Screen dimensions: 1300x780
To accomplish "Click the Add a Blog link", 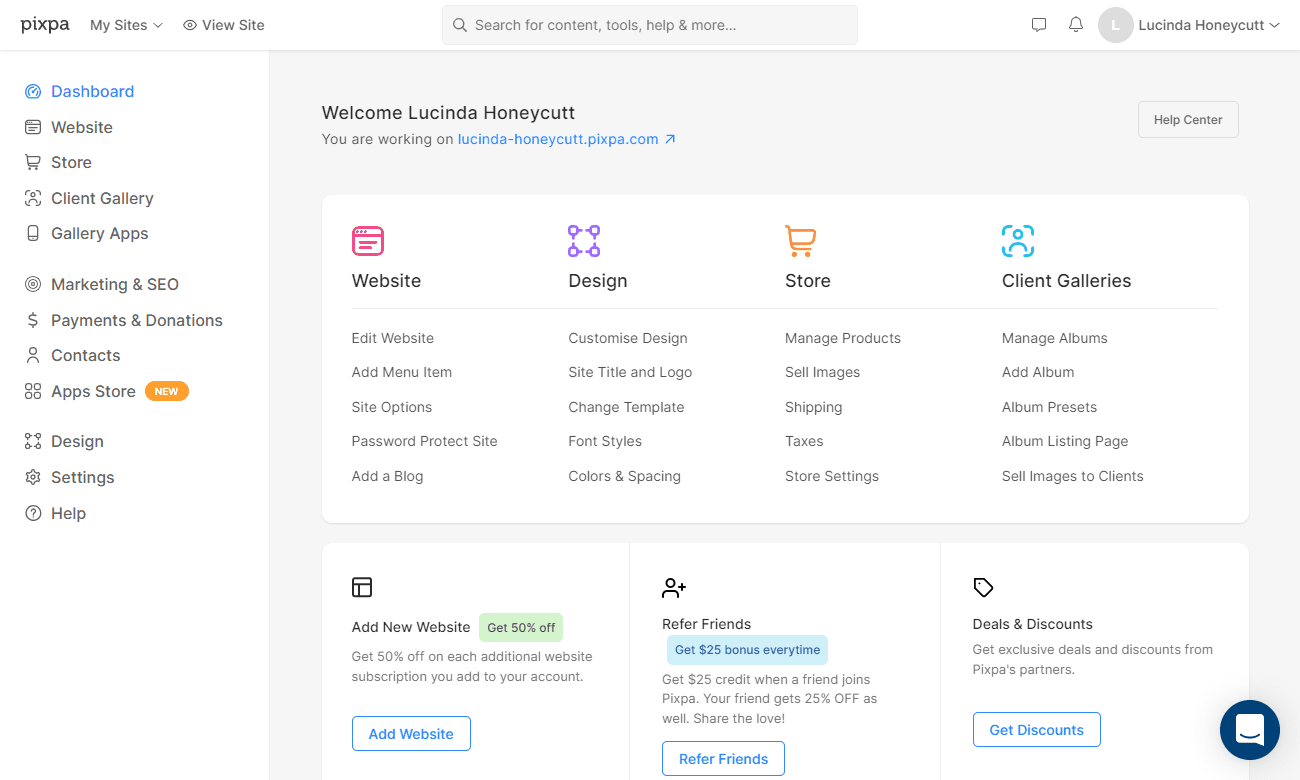I will click(387, 476).
